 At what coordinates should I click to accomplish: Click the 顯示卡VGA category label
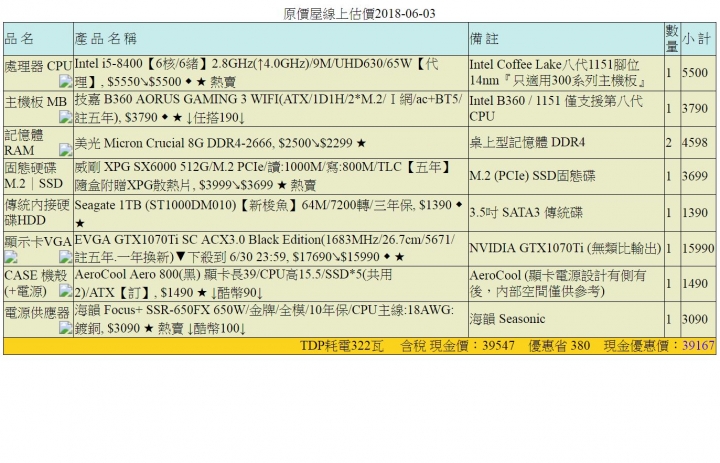(x=38, y=242)
